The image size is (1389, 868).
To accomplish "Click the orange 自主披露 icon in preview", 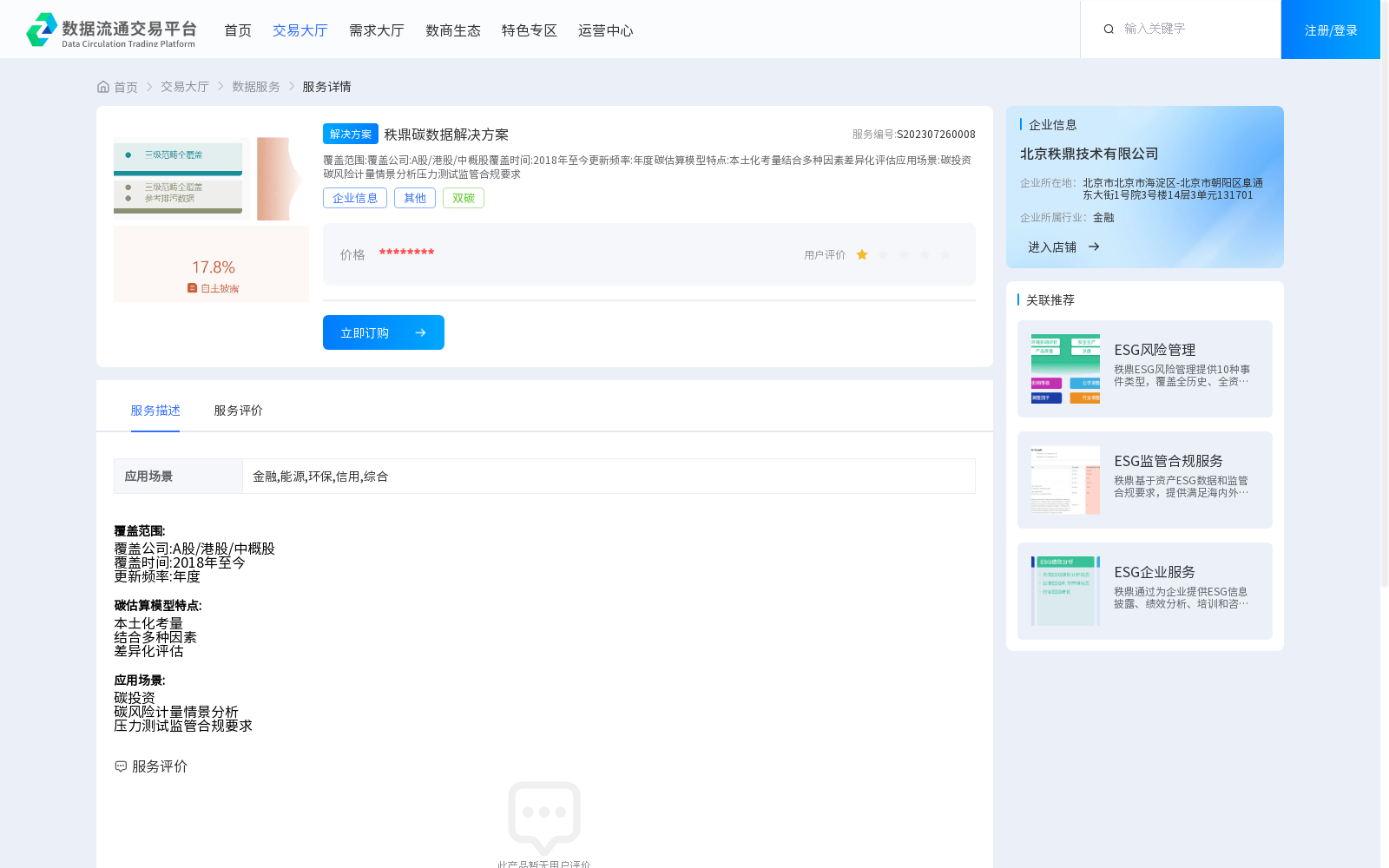I will tap(192, 288).
